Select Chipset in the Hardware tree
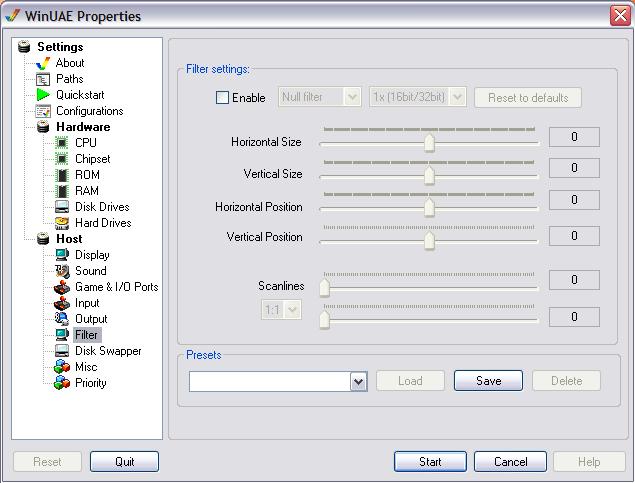The height and width of the screenshot is (483, 635). [x=92, y=159]
